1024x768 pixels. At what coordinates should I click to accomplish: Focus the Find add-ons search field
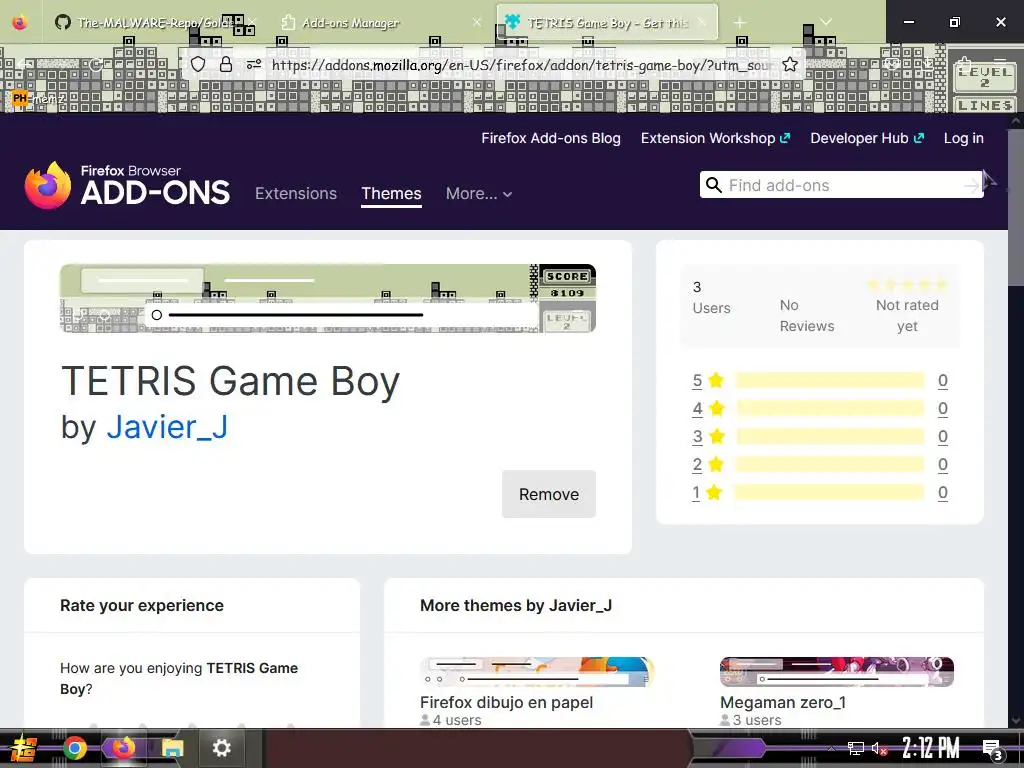point(842,185)
